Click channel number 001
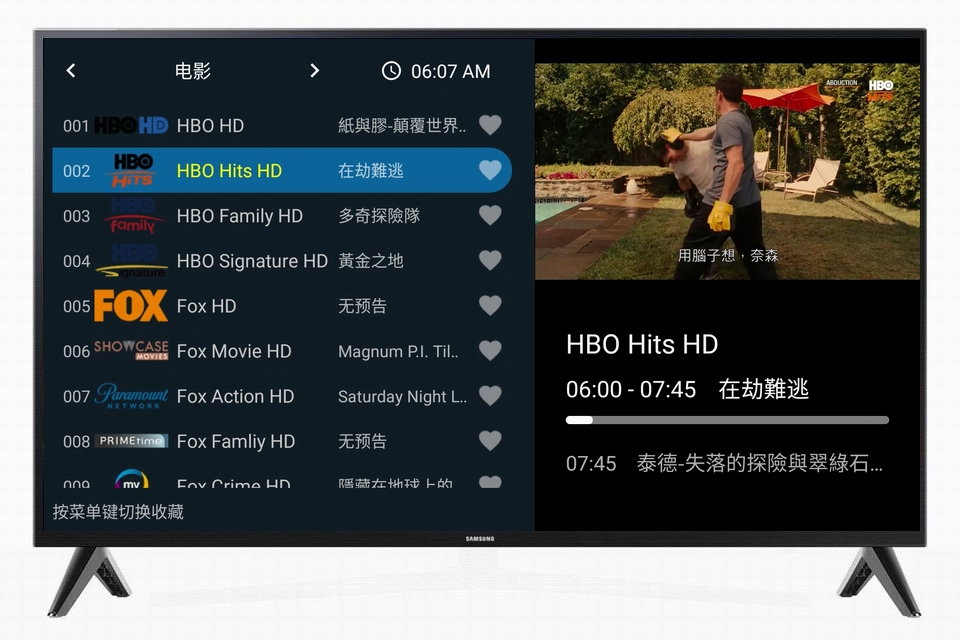The image size is (960, 640). tap(77, 126)
